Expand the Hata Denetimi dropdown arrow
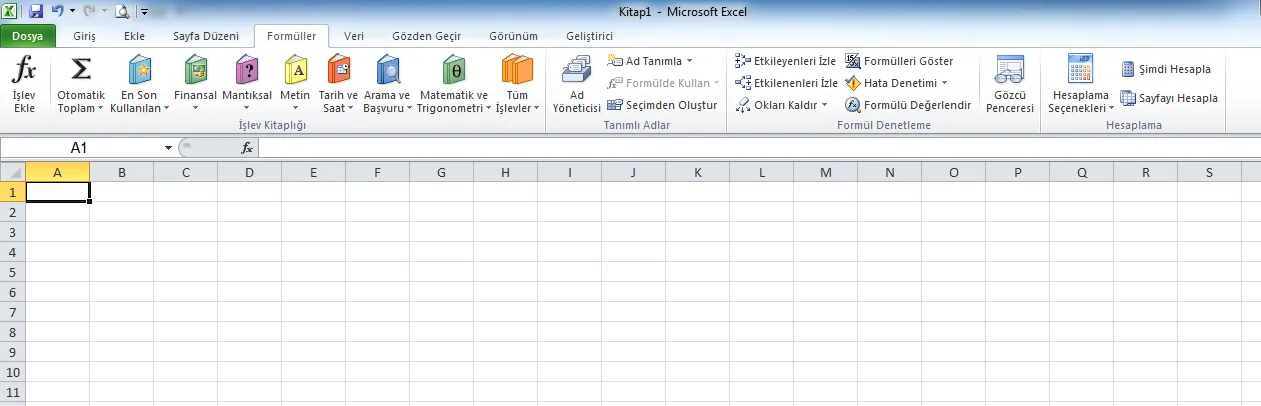The width and height of the screenshot is (1261, 406). (945, 83)
